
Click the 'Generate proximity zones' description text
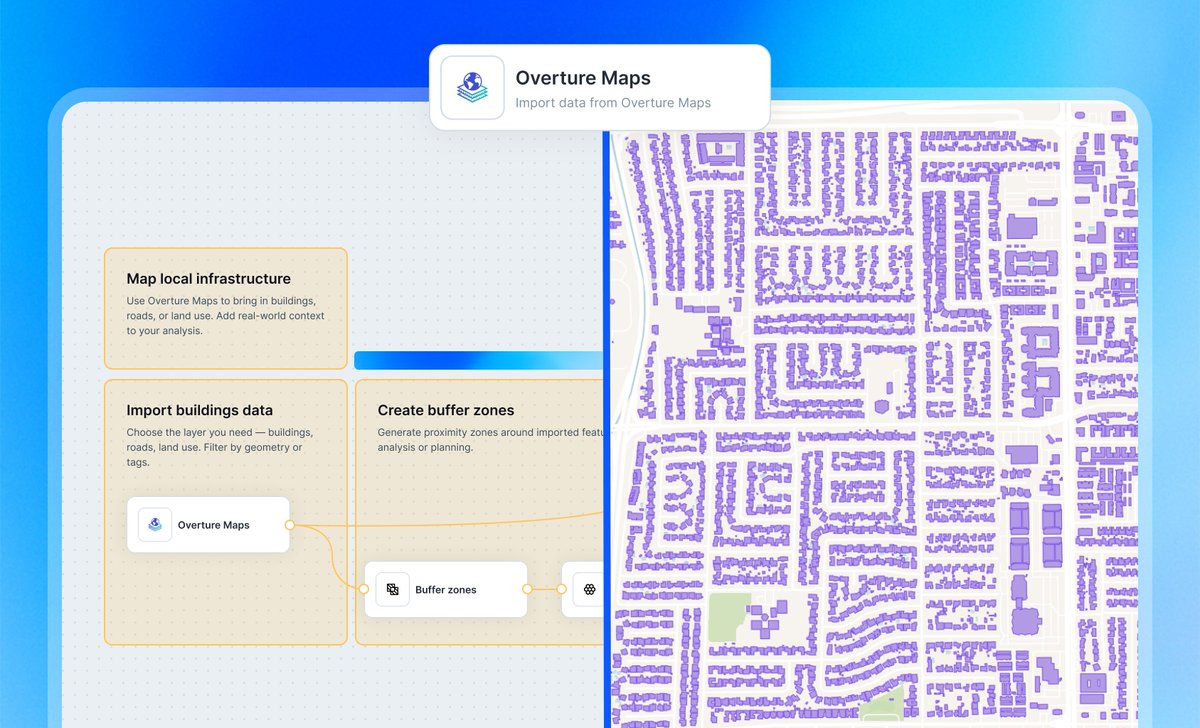(x=490, y=440)
